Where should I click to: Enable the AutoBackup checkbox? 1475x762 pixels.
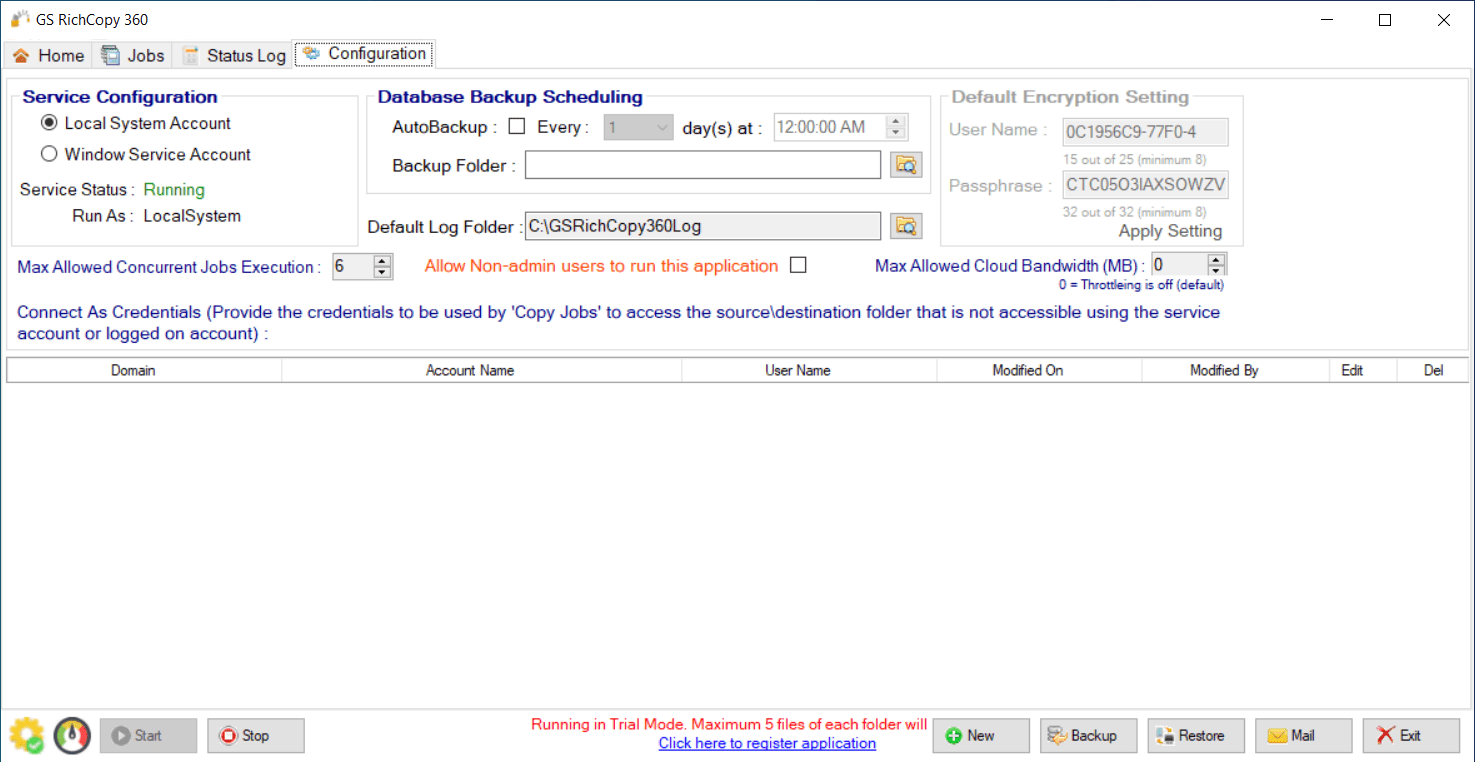(517, 127)
